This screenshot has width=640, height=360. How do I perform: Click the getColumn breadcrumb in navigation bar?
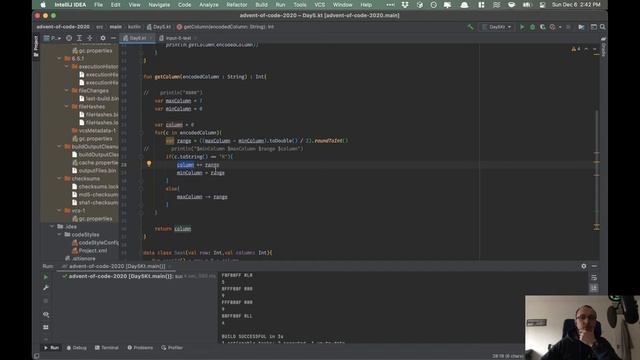tap(225, 27)
